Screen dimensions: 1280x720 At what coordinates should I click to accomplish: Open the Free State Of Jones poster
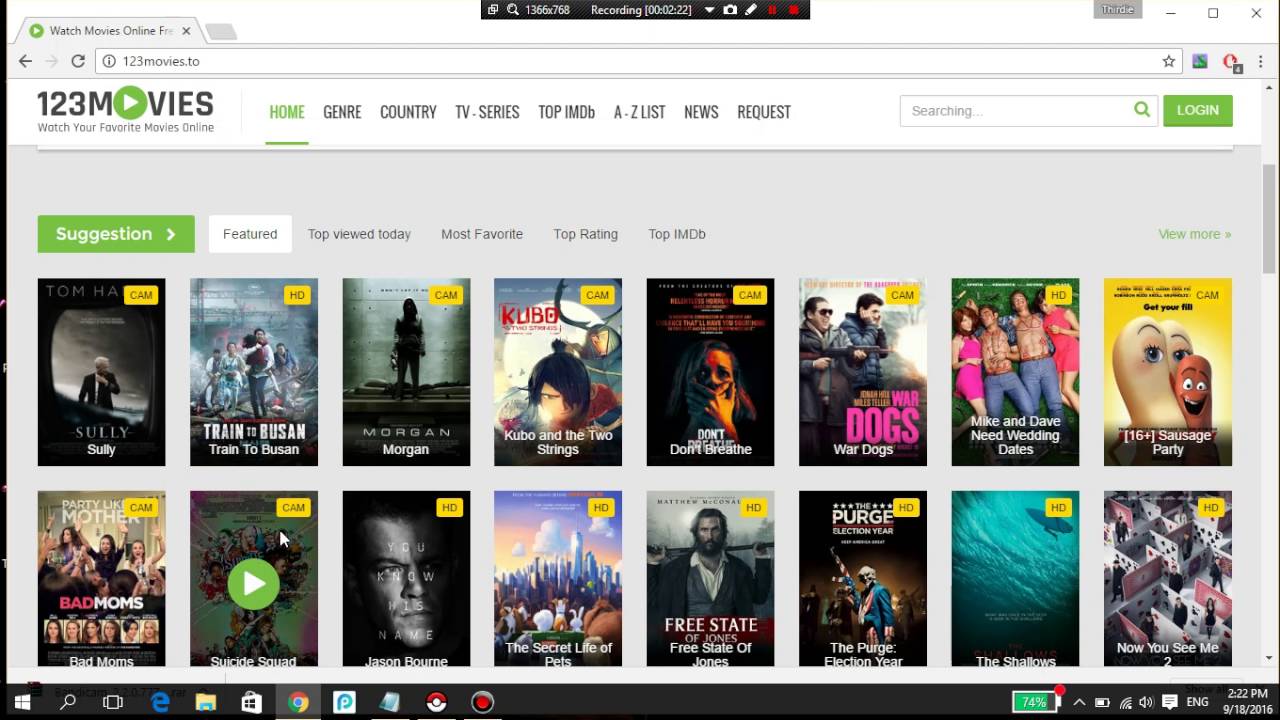710,578
